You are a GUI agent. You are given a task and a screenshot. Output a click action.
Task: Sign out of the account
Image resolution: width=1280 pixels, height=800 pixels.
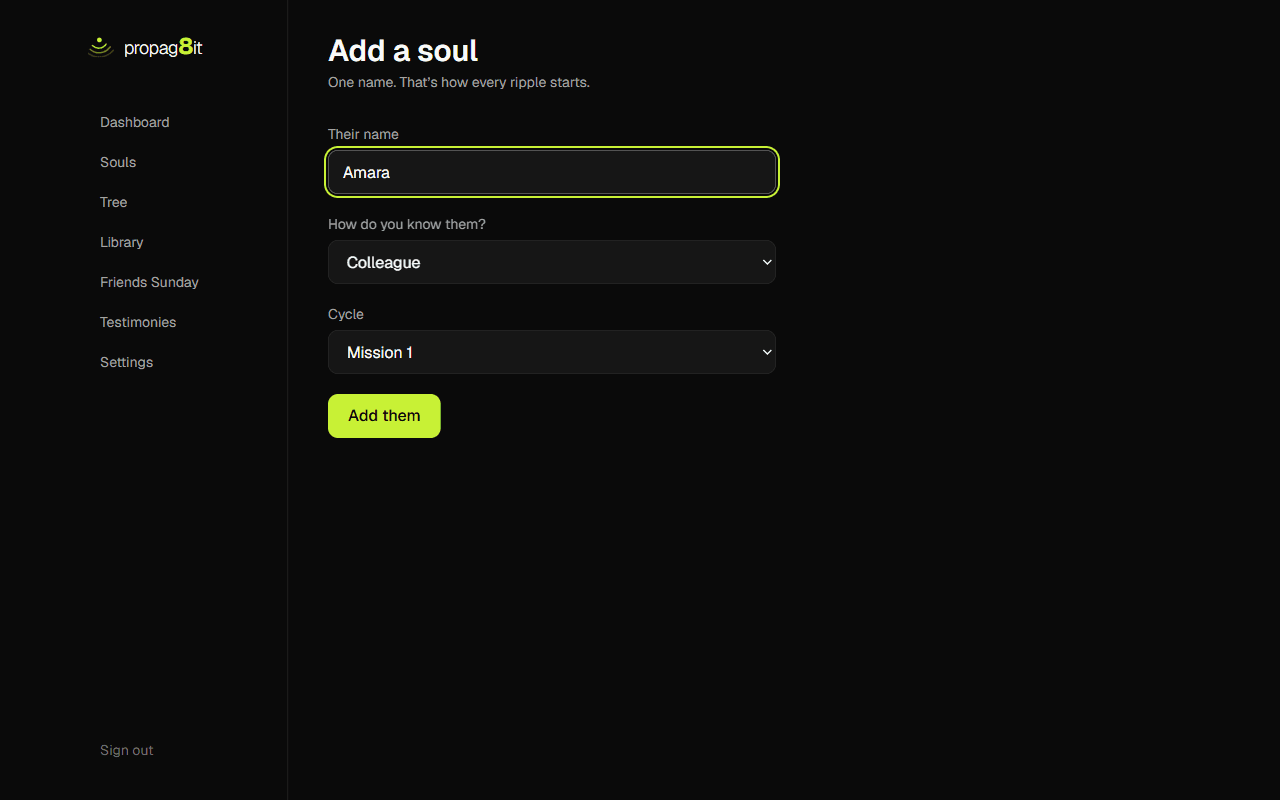(127, 750)
